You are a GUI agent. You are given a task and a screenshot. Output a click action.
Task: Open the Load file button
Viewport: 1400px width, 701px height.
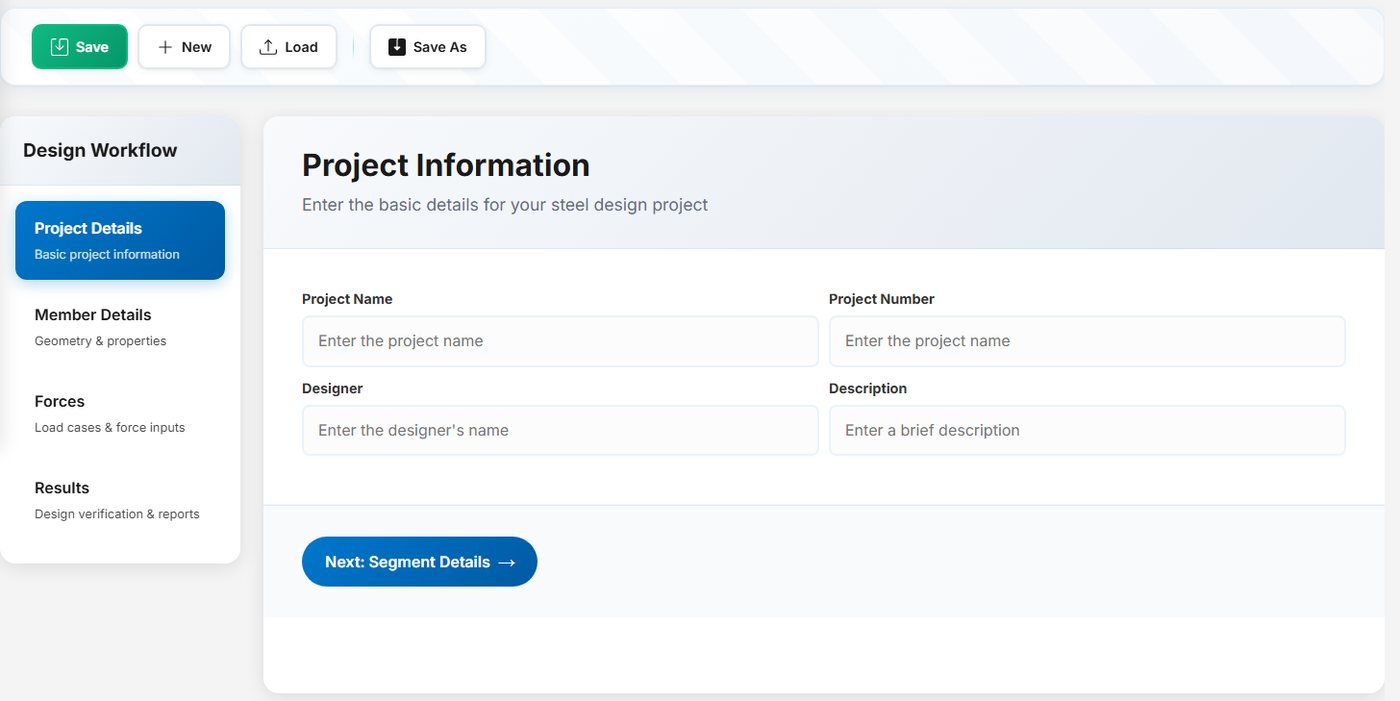point(289,47)
